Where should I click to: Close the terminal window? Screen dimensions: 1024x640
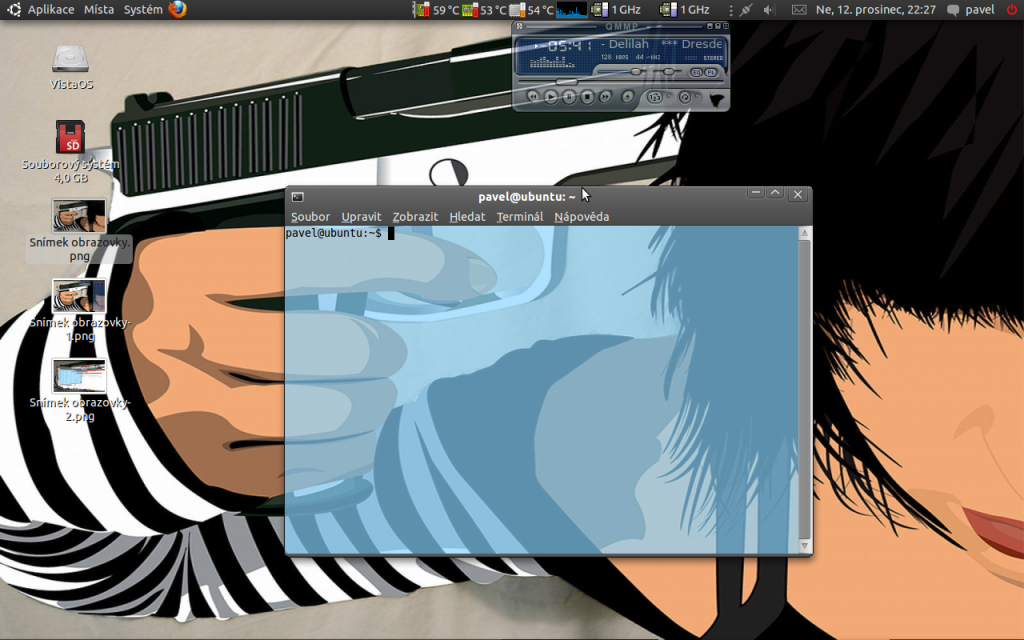(x=797, y=194)
